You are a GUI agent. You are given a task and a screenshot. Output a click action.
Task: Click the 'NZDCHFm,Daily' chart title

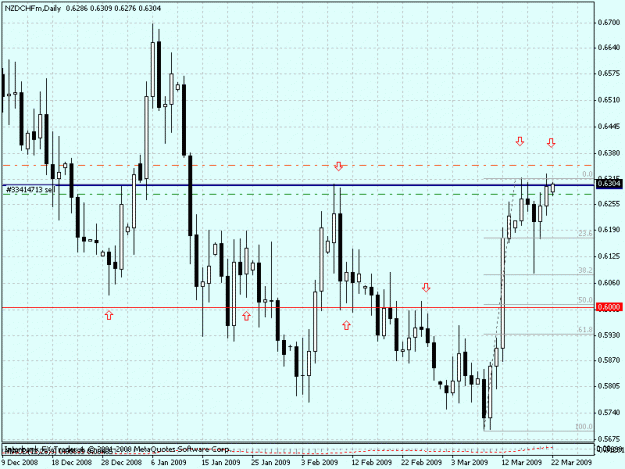tap(33, 8)
